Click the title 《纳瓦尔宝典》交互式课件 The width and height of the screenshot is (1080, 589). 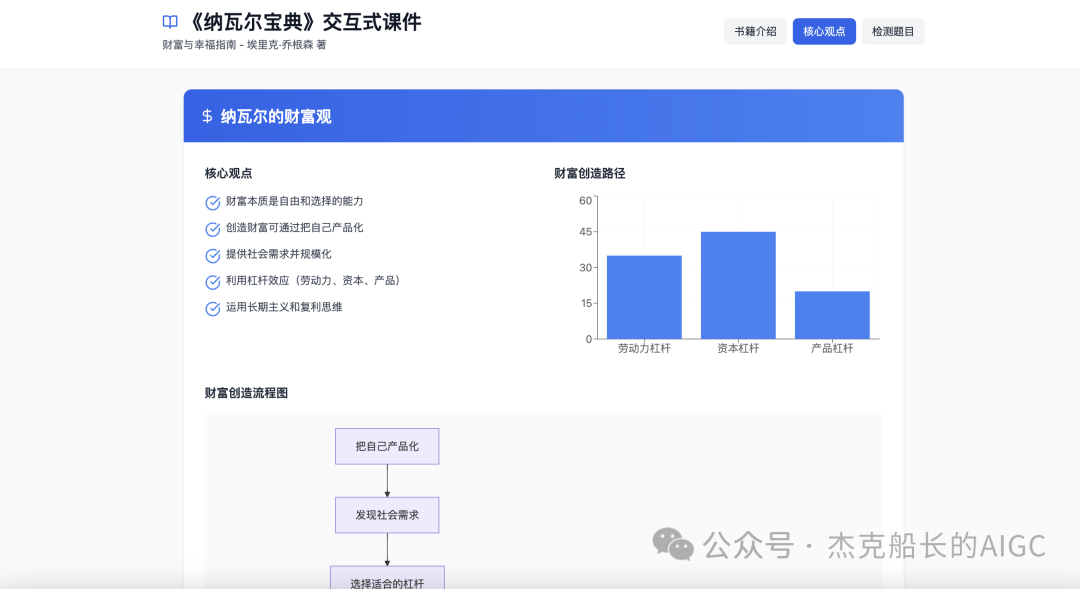304,22
